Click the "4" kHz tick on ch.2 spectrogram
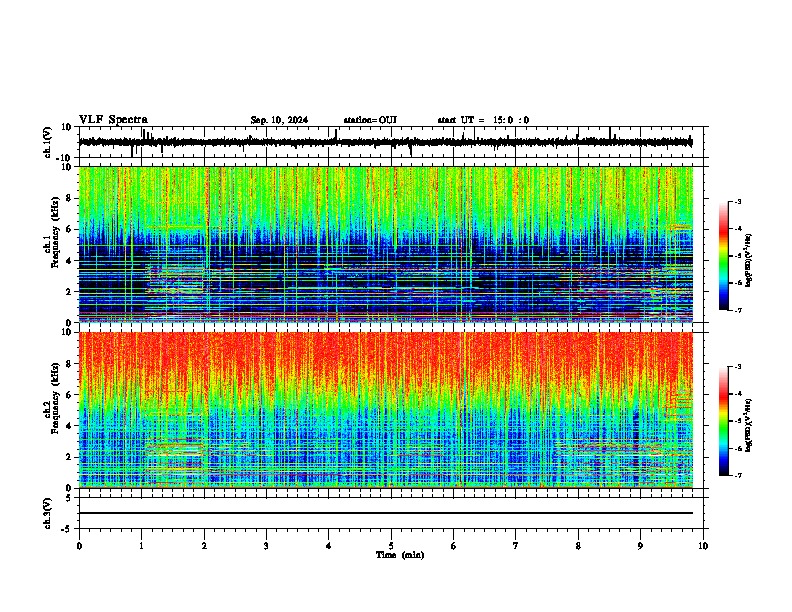 click(x=69, y=426)
